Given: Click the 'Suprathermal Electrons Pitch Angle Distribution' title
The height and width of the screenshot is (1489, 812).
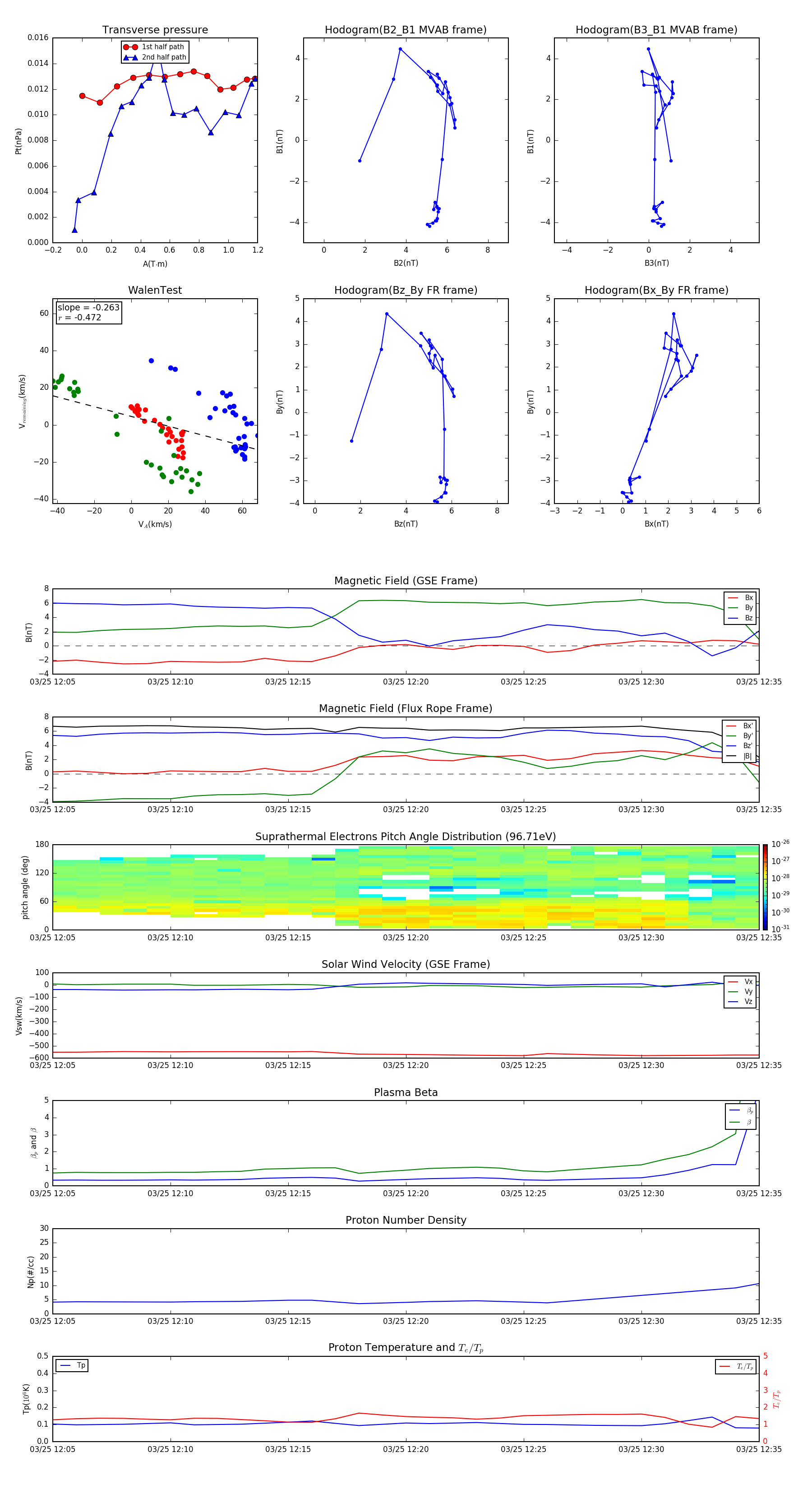Looking at the screenshot, I should [x=406, y=837].
